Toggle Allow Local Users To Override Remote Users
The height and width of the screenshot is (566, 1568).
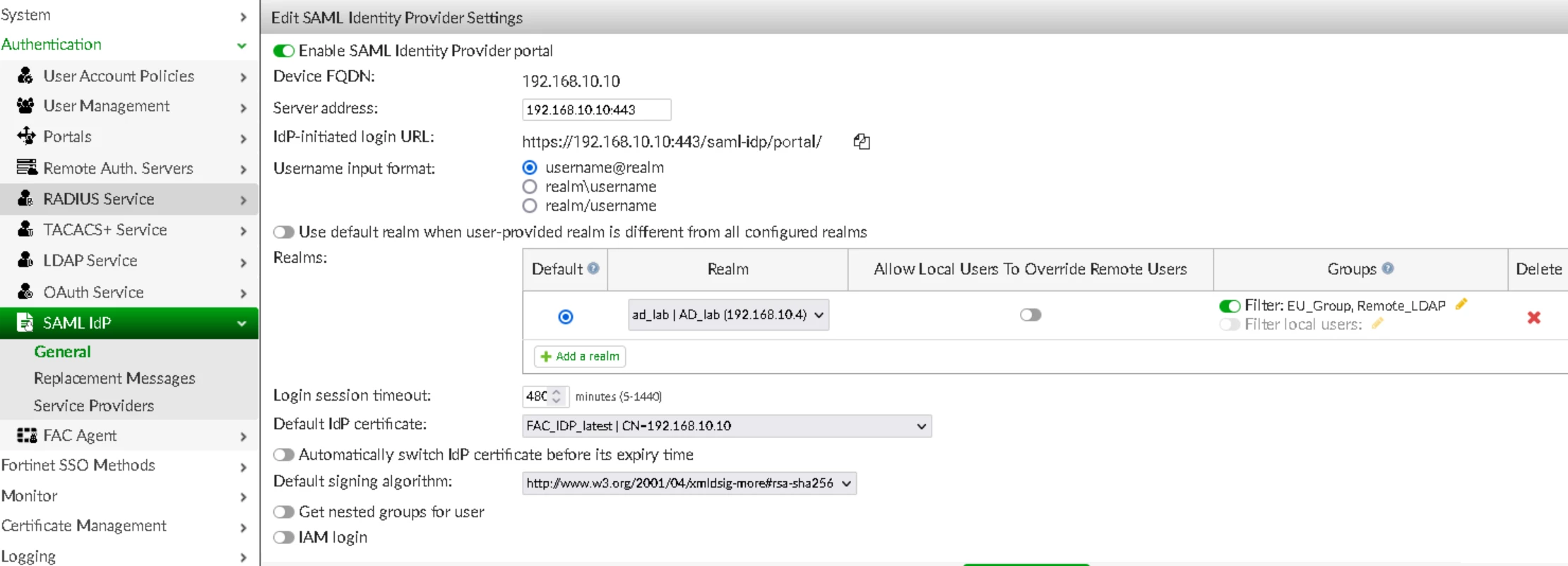(x=1031, y=314)
